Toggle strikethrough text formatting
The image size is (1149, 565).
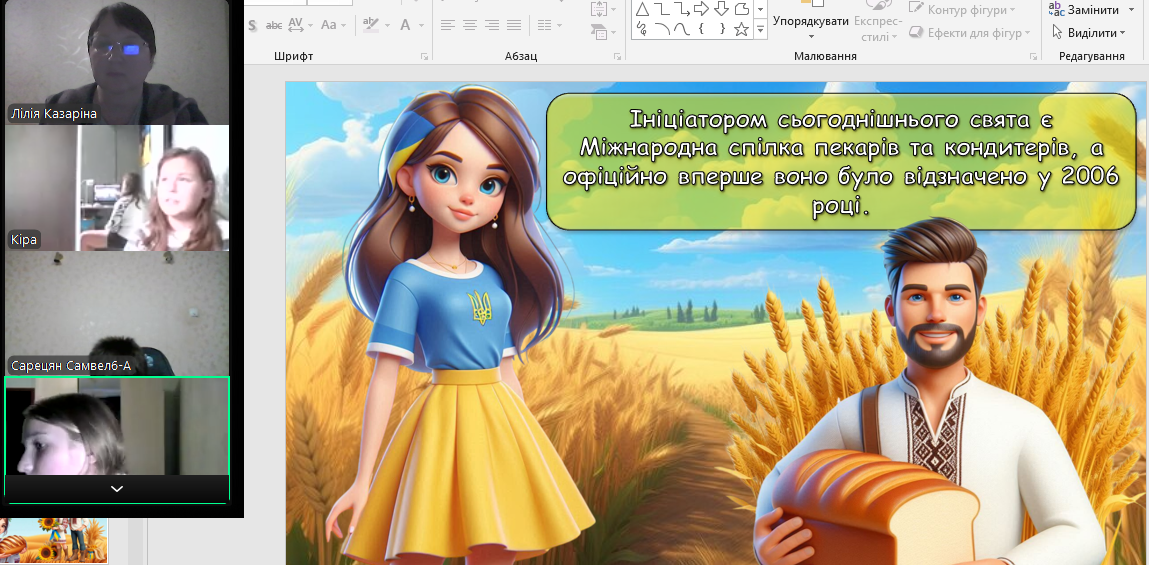point(274,25)
